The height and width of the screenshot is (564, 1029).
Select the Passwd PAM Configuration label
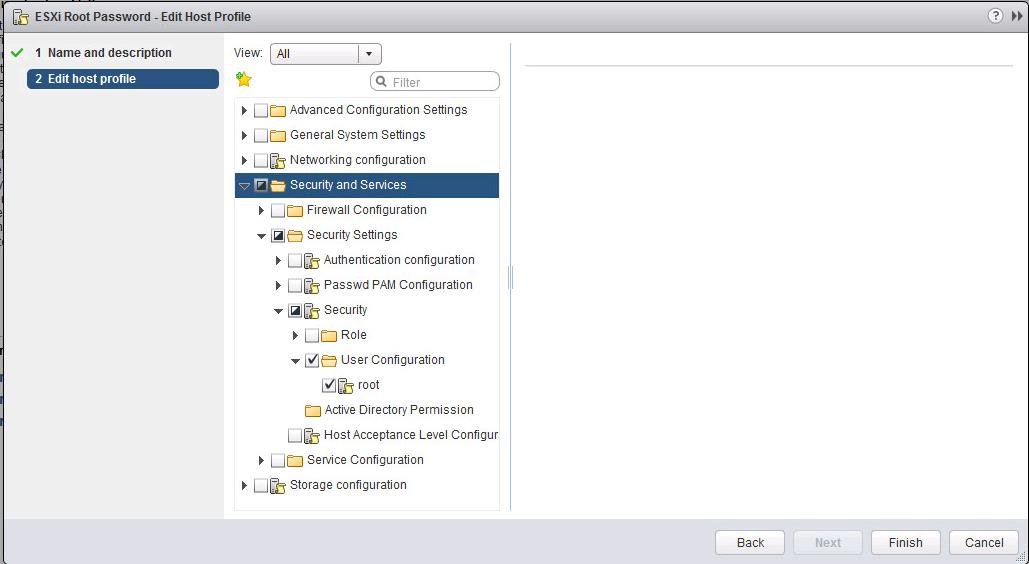[x=398, y=285]
